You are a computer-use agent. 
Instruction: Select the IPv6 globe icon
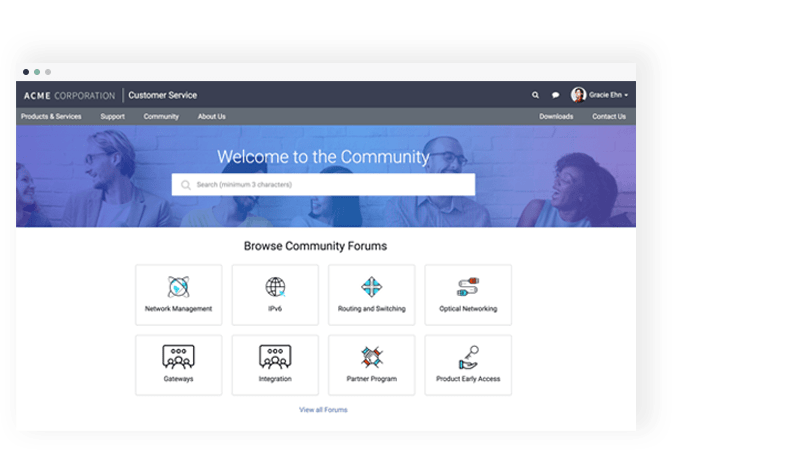[275, 287]
